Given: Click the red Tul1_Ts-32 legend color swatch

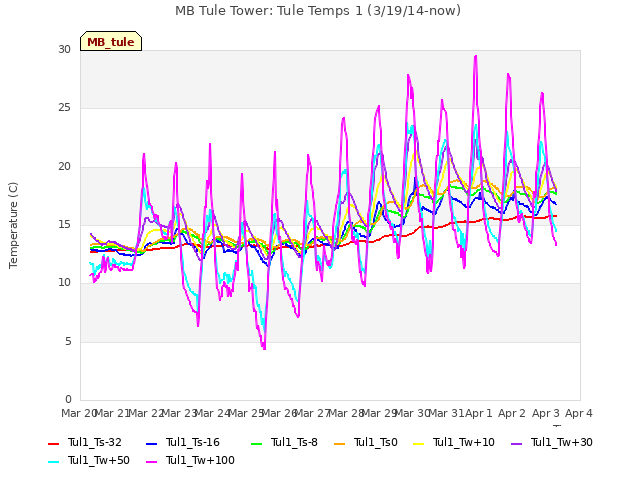Looking at the screenshot, I should click(53, 444).
